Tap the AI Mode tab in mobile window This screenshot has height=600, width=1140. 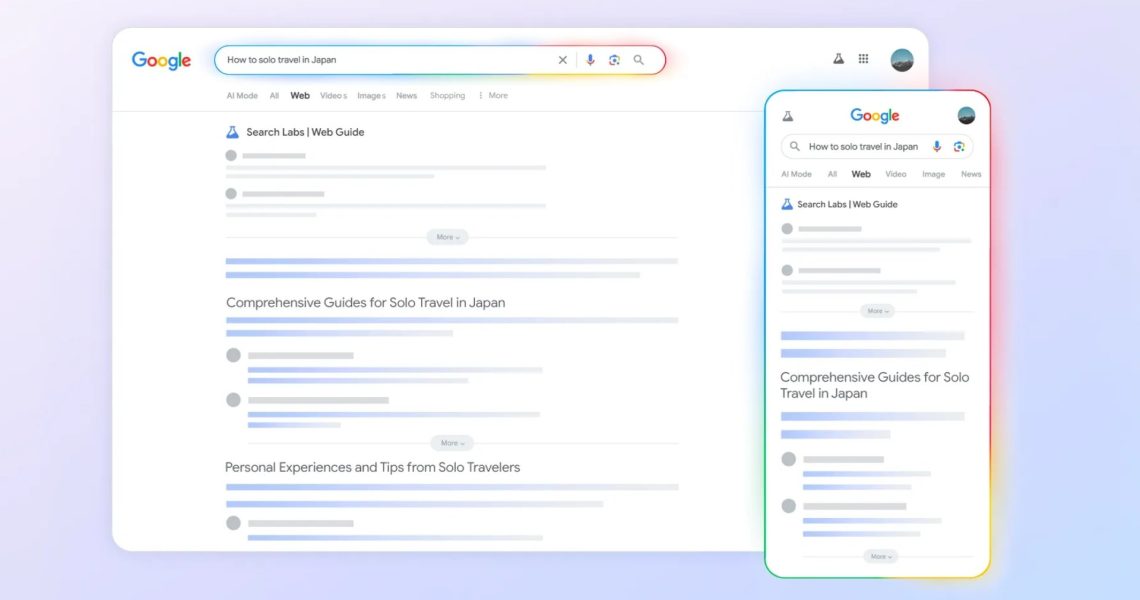796,174
